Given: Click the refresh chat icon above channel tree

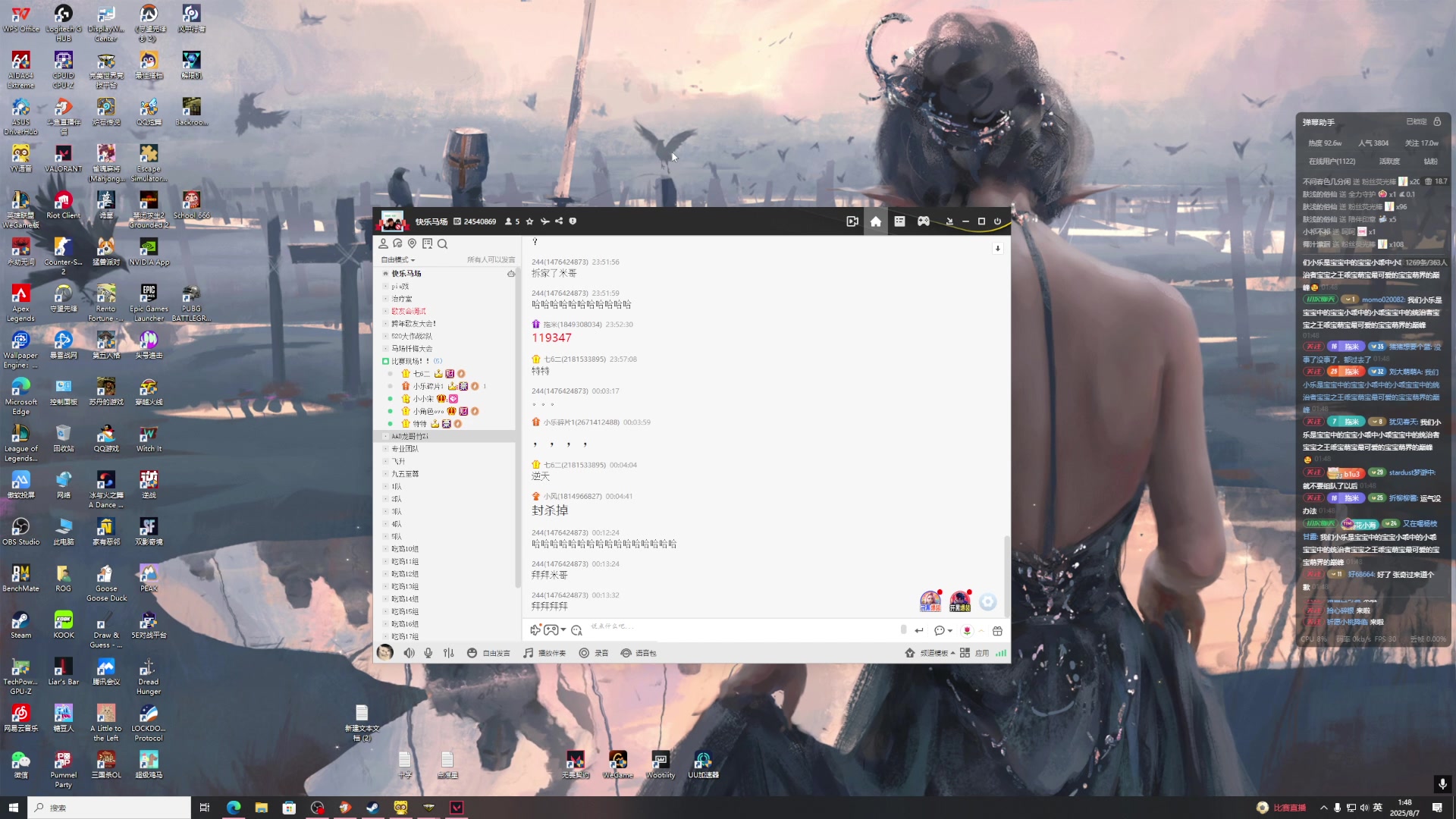Looking at the screenshot, I should pos(397,243).
